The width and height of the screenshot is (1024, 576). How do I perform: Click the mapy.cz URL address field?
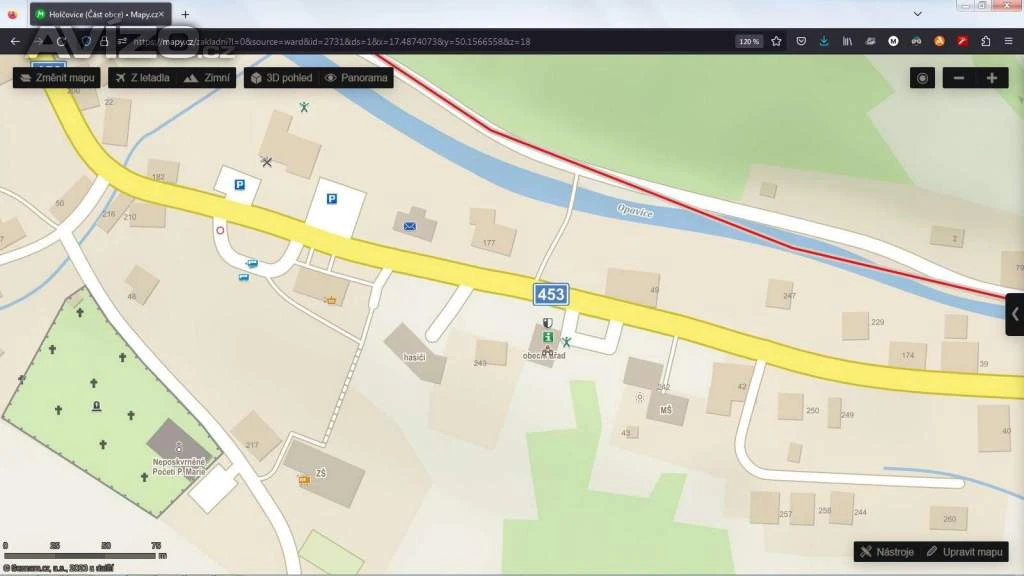point(332,41)
